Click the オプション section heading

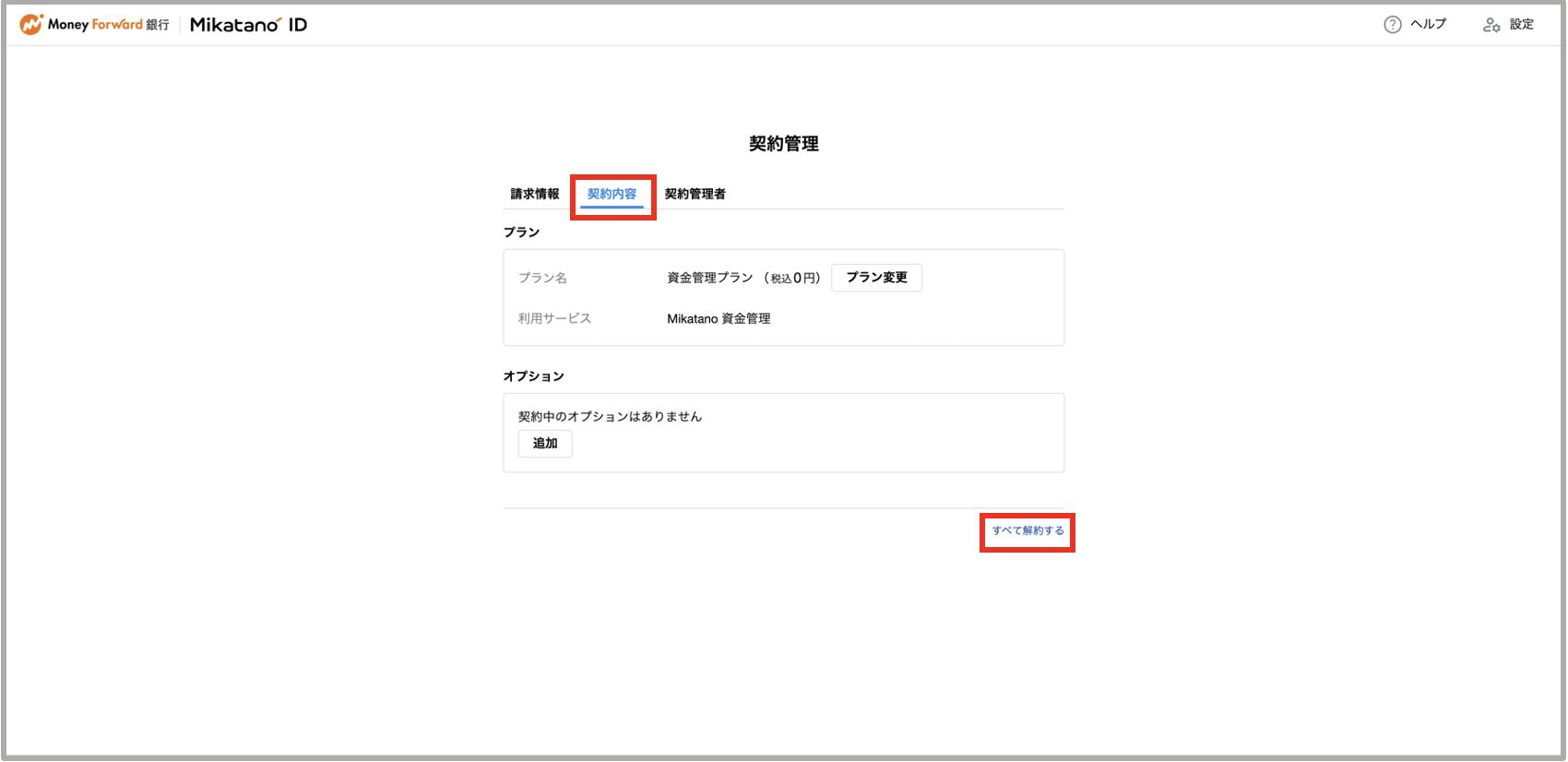[533, 376]
